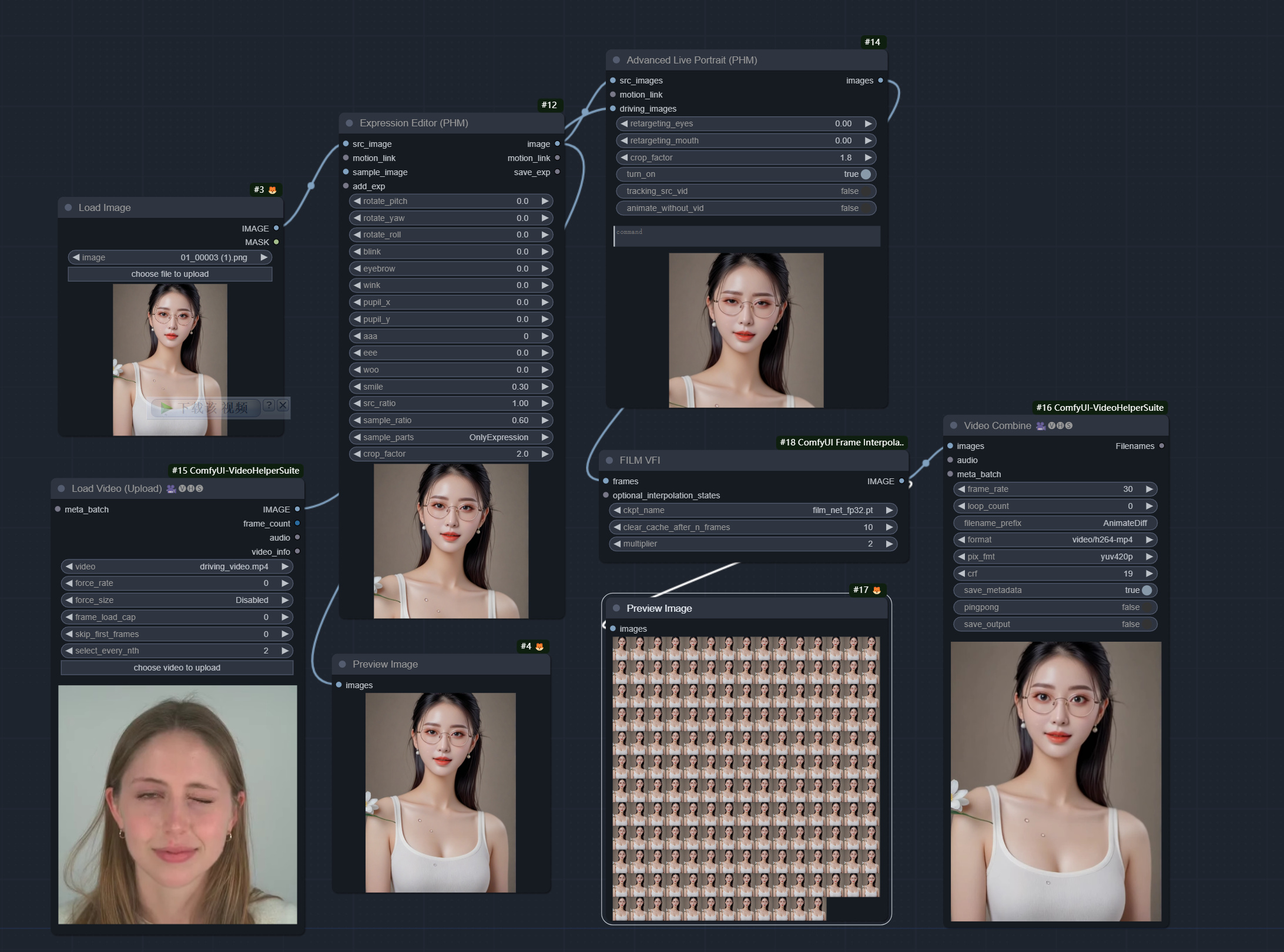Screen dimensions: 1284x952
Task: Collapse the Load Image node via its title dot
Action: pos(69,207)
